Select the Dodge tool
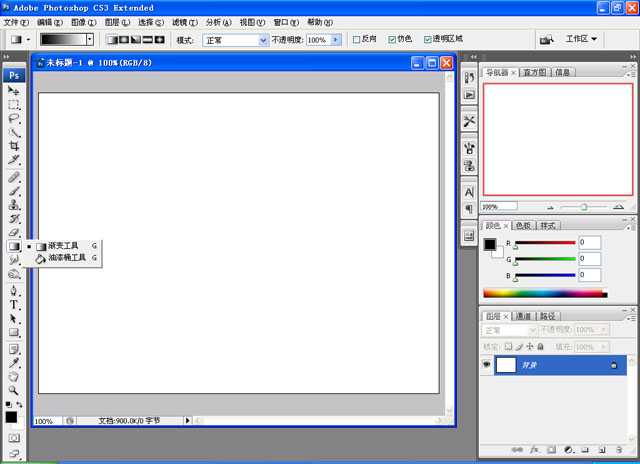 coord(13,274)
